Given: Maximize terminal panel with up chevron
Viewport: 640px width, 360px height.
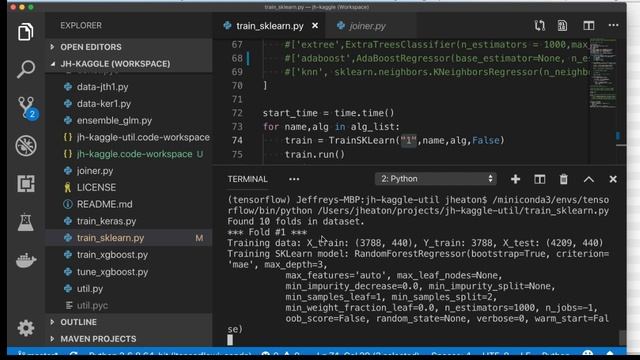Looking at the screenshot, I should 589,179.
